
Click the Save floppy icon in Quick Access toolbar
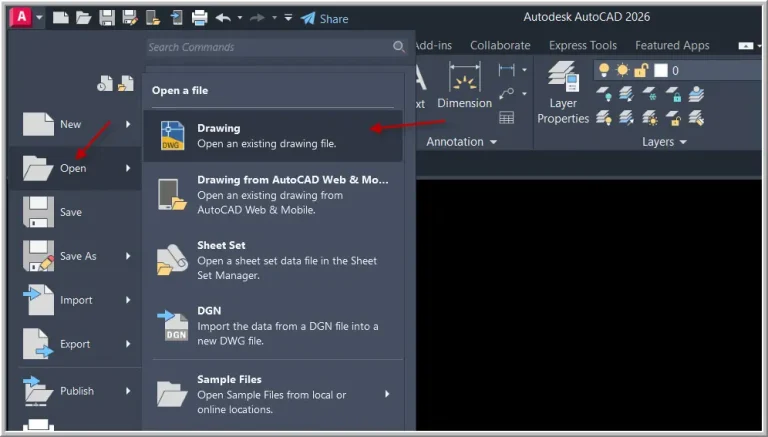click(x=107, y=18)
